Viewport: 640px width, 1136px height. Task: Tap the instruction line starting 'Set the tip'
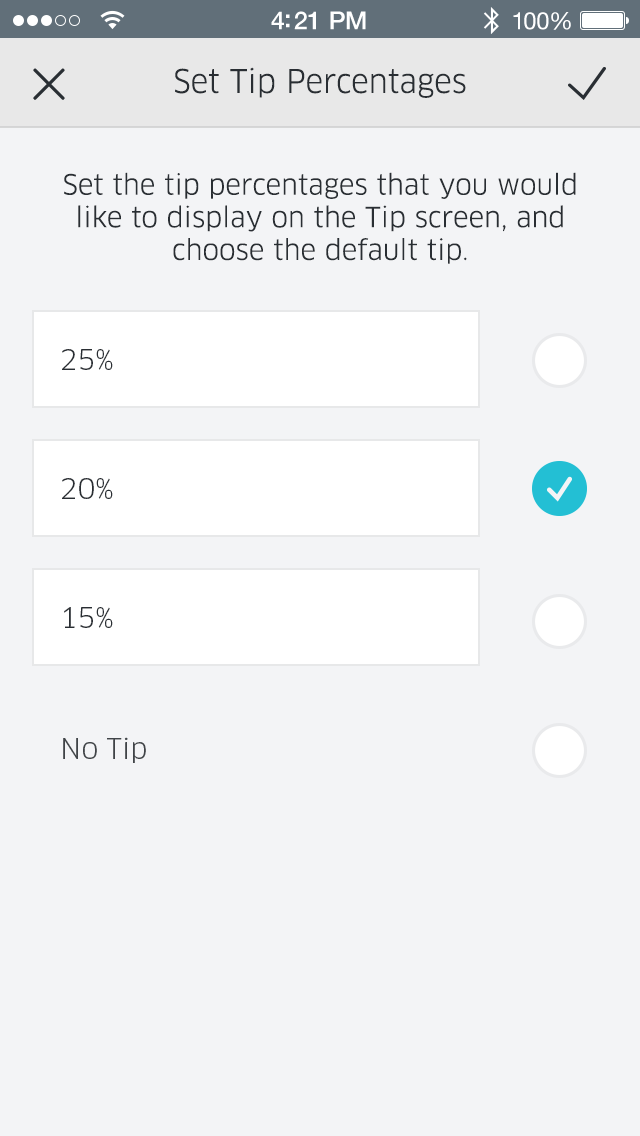(320, 185)
